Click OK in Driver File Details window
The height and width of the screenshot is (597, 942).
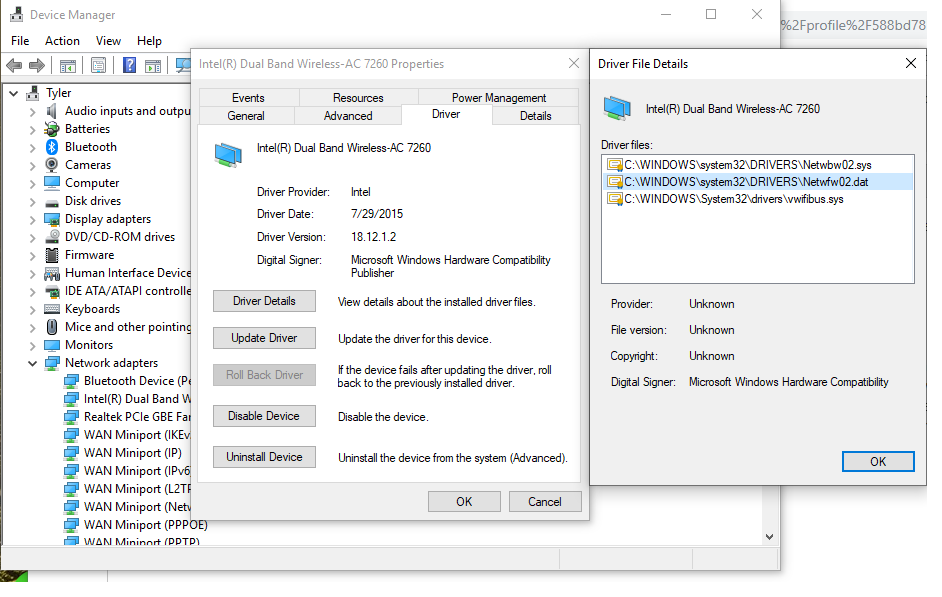pos(878,462)
